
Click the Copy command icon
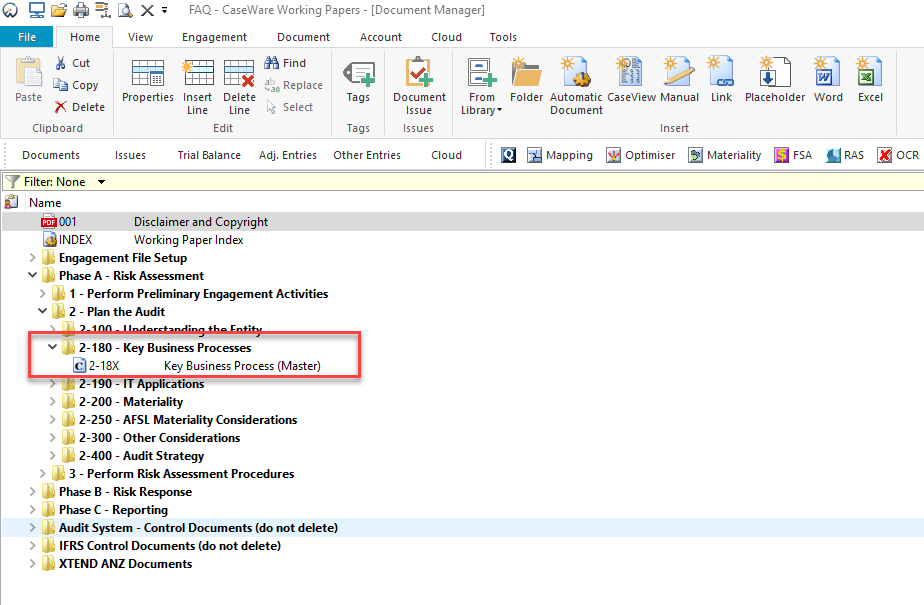61,85
